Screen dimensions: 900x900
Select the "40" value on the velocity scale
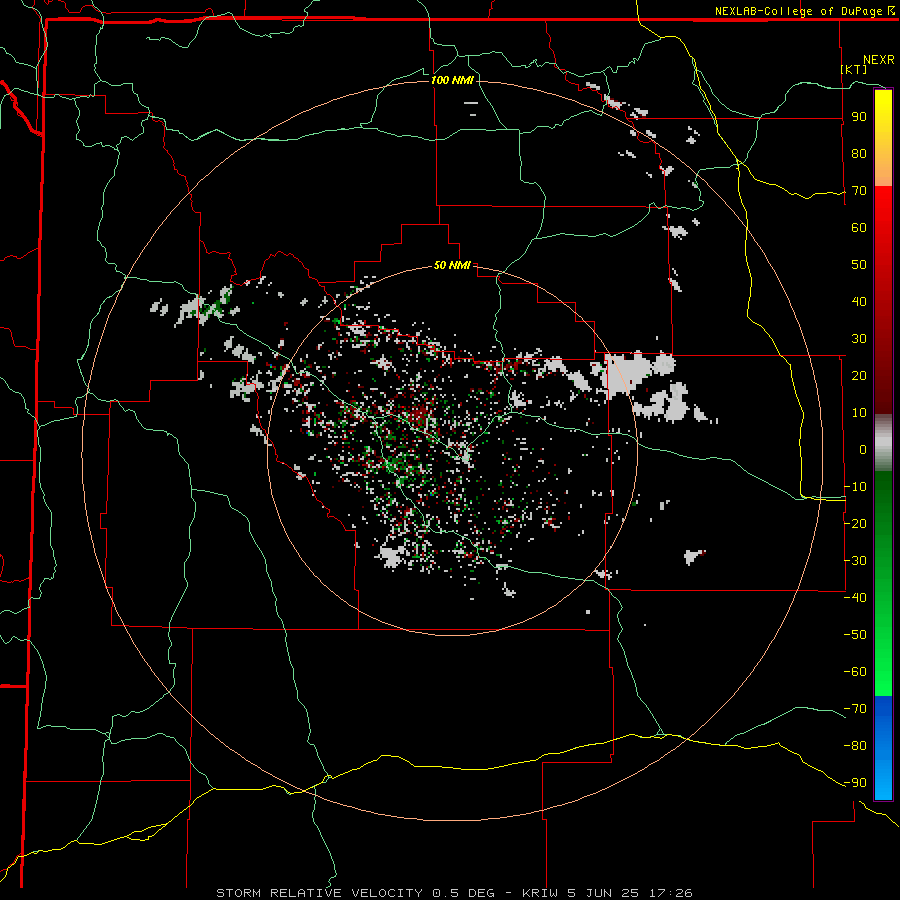click(x=859, y=301)
